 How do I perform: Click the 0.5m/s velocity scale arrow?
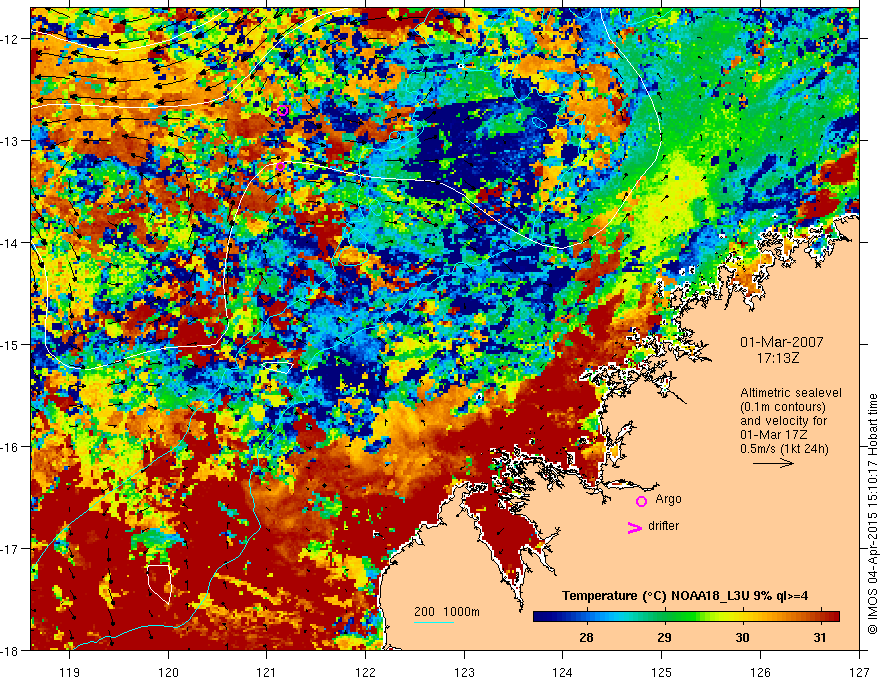coord(773,463)
